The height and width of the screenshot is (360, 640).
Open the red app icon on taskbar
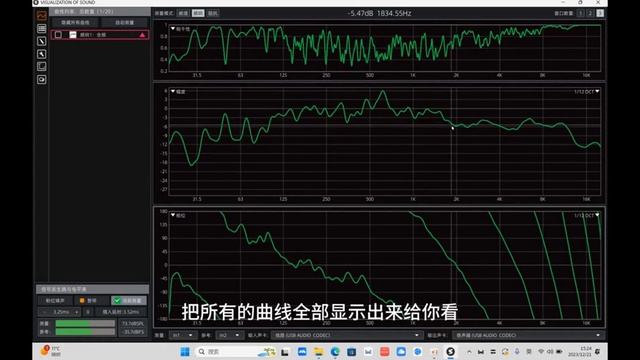(384, 351)
